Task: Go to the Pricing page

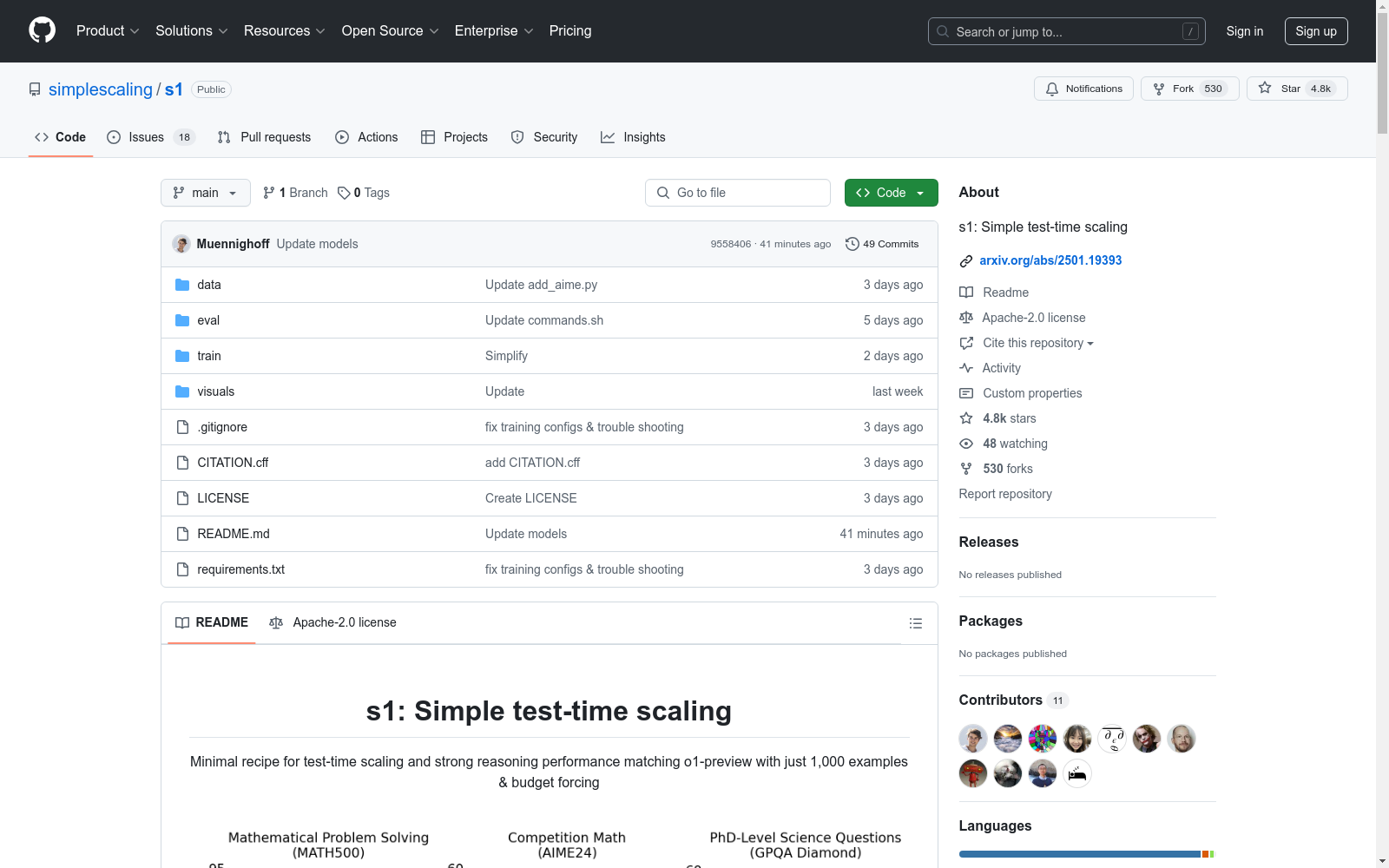Action: pyautogui.click(x=570, y=30)
